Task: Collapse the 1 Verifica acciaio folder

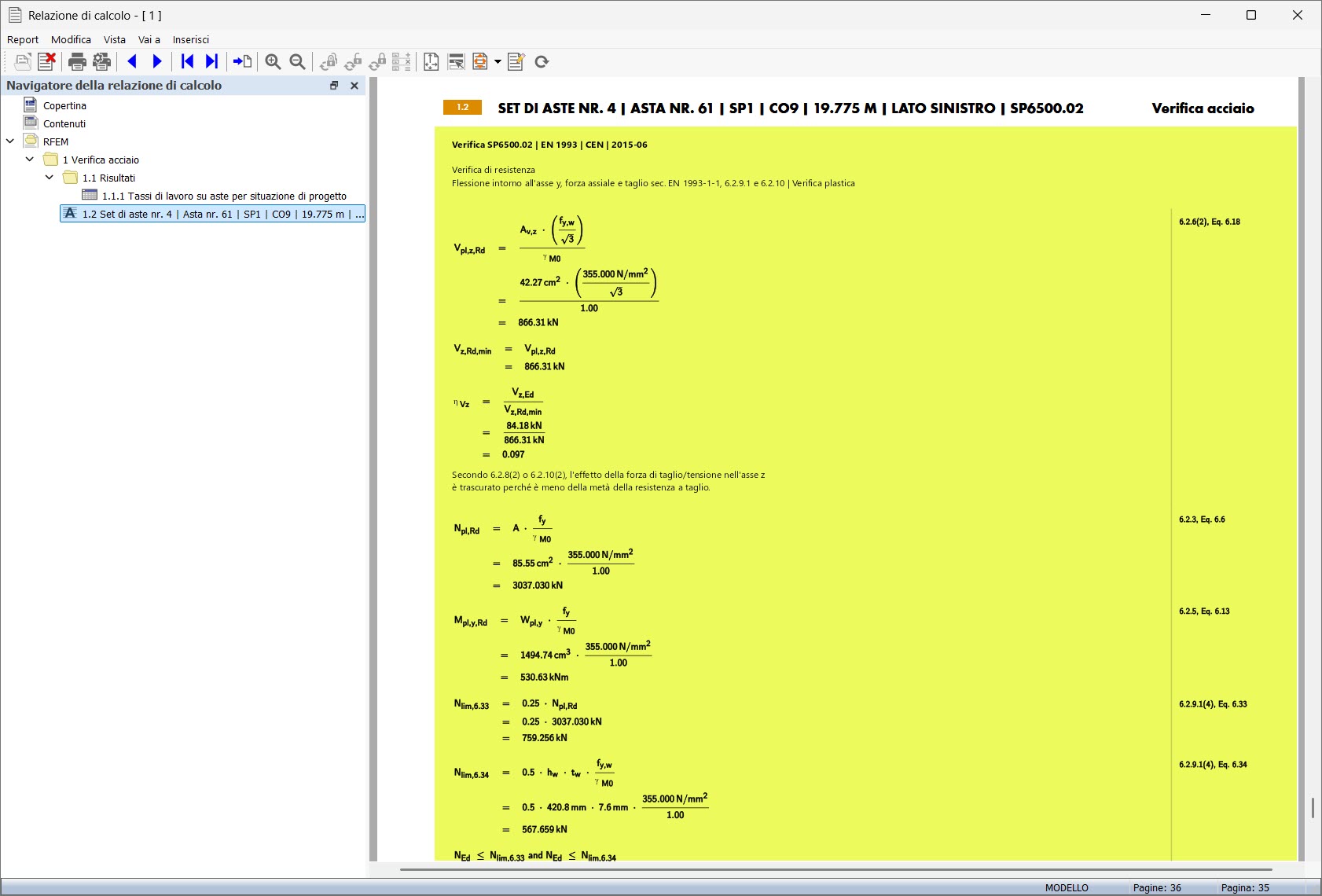Action: pos(30,159)
